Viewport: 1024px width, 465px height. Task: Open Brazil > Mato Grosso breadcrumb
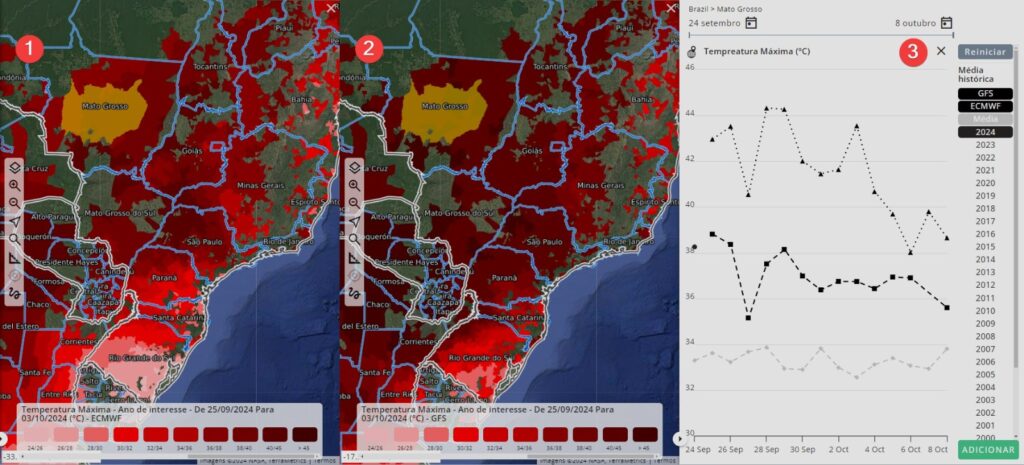coord(725,9)
